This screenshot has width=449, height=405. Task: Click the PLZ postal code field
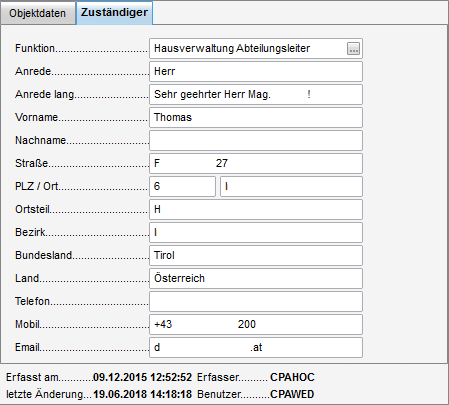click(182, 187)
